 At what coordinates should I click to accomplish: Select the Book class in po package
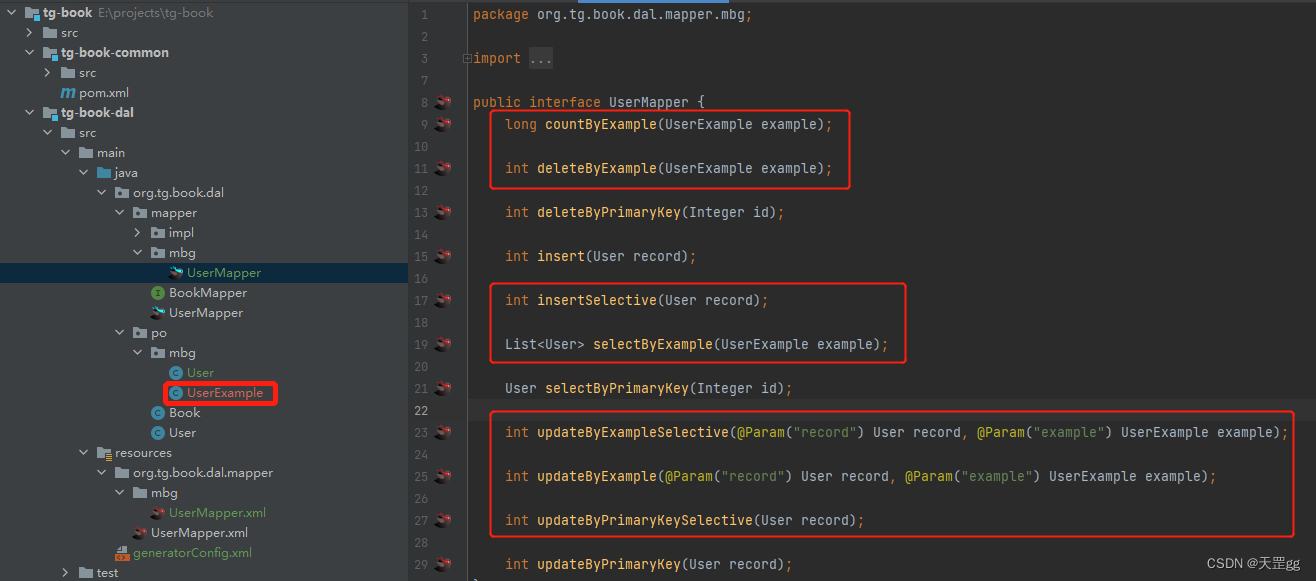184,413
